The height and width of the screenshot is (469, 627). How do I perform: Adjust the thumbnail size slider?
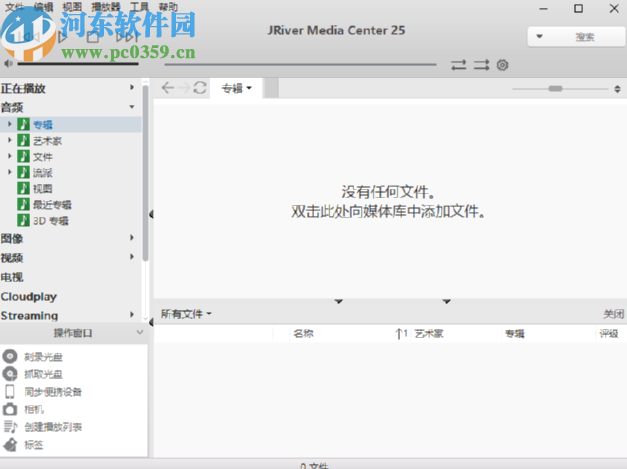click(555, 88)
